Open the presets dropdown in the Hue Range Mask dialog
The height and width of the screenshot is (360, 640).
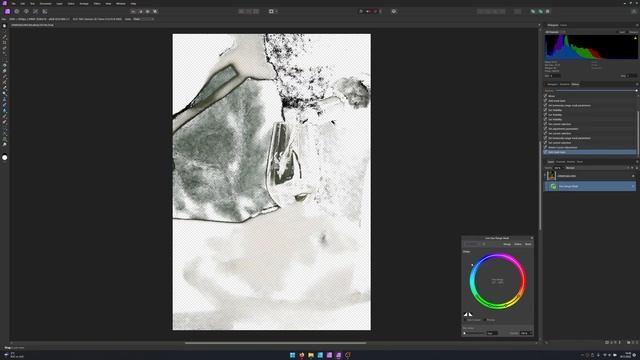(x=472, y=244)
